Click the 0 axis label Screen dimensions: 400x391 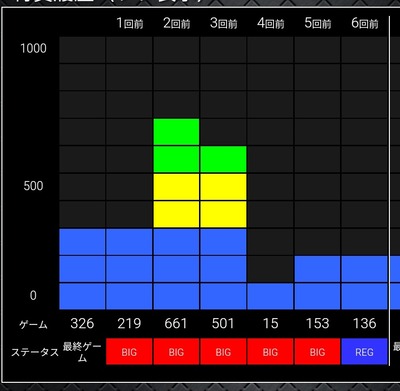tap(33, 295)
